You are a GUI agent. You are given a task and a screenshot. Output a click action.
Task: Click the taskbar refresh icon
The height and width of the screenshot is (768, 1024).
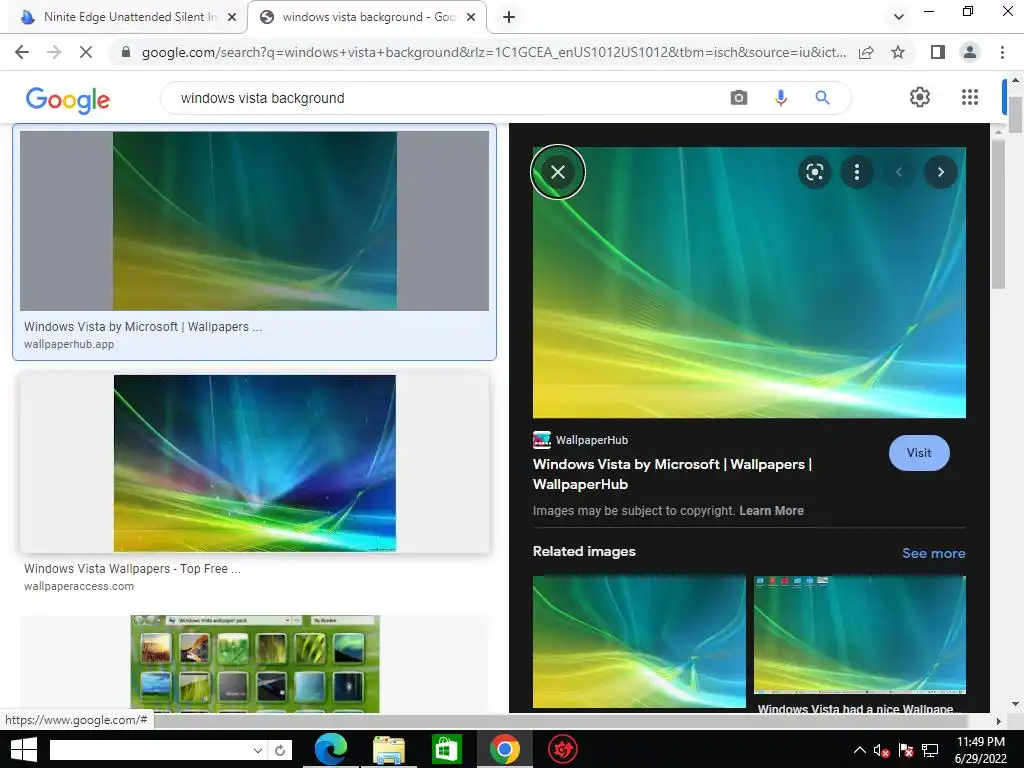280,750
